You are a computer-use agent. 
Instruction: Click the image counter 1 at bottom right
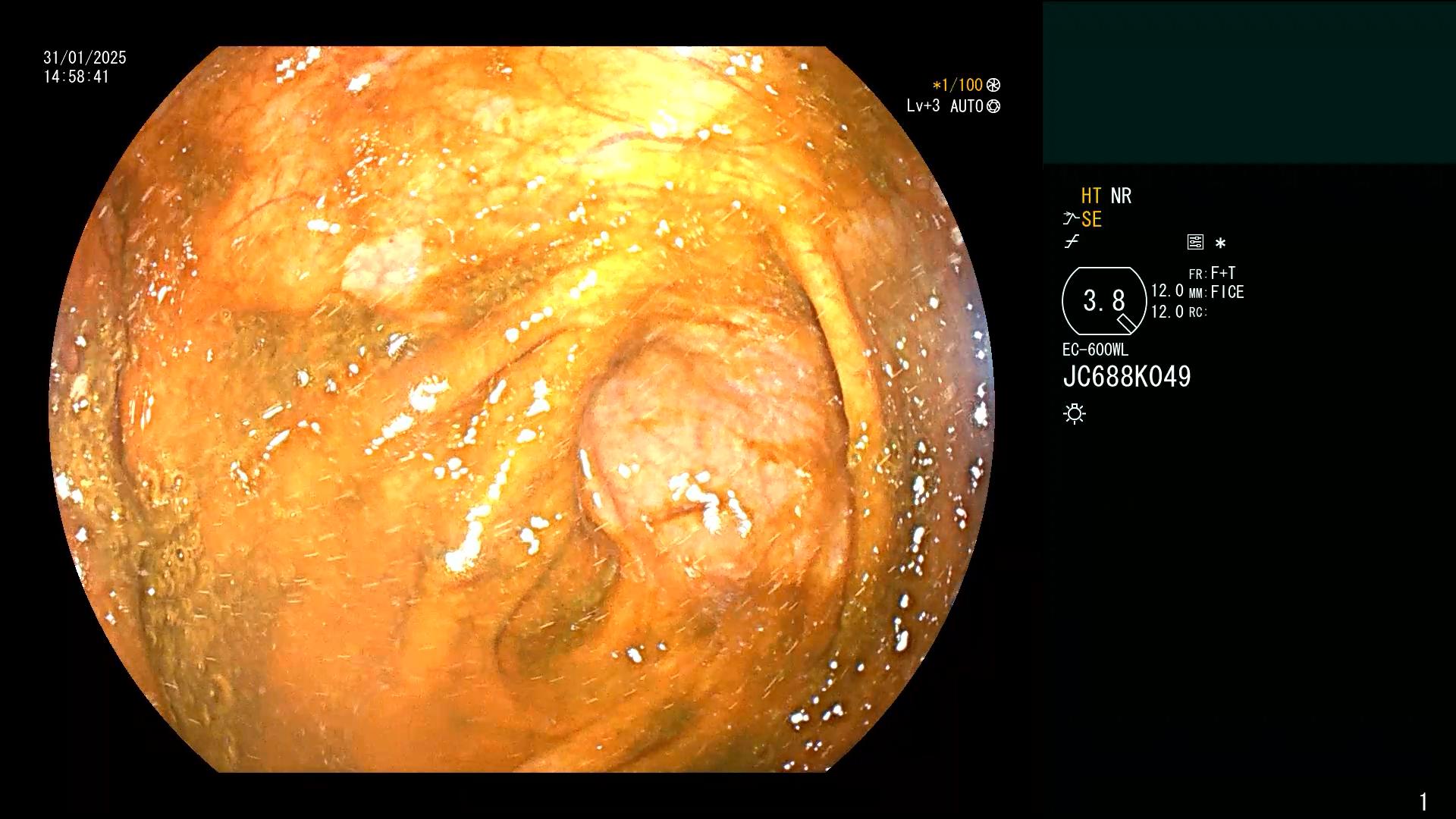click(x=1423, y=802)
